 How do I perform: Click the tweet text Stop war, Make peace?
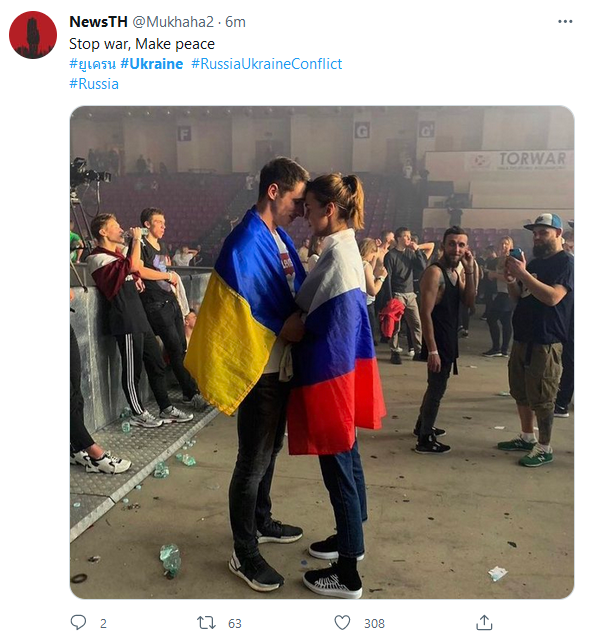[x=142, y=44]
